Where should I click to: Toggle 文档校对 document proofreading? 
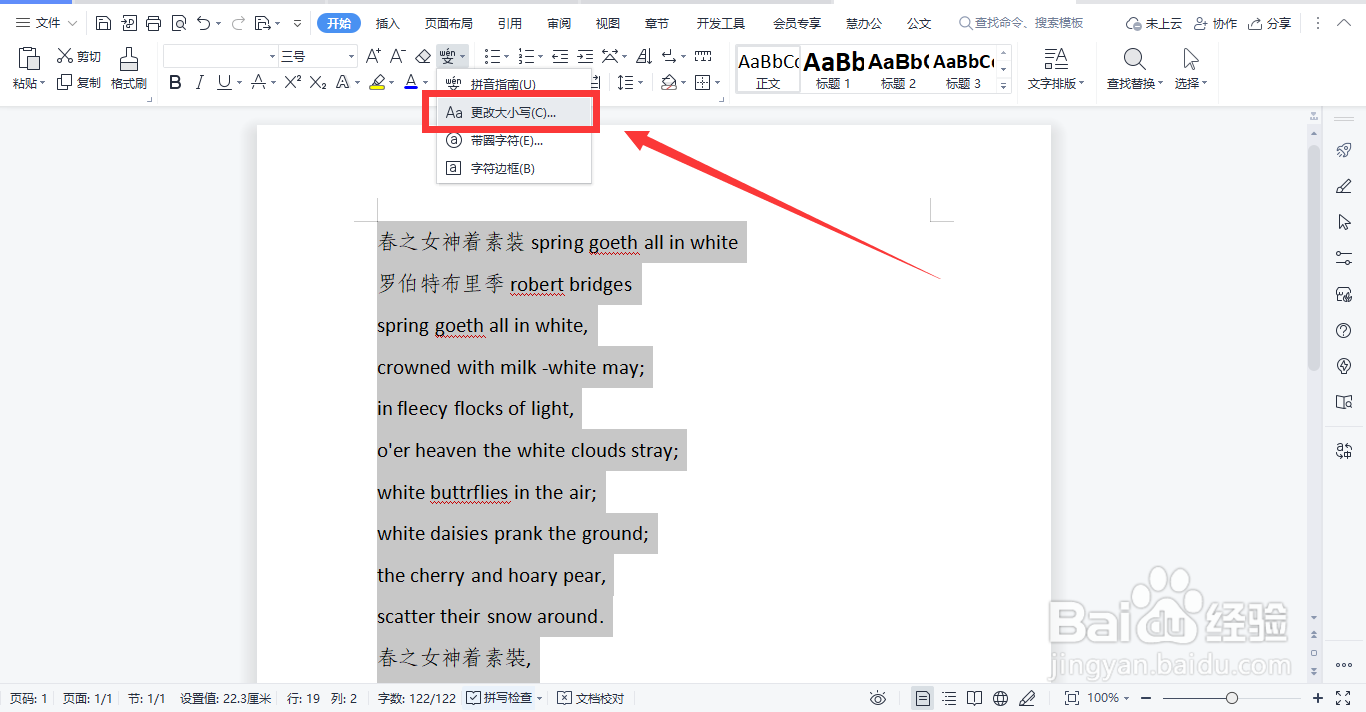591,698
